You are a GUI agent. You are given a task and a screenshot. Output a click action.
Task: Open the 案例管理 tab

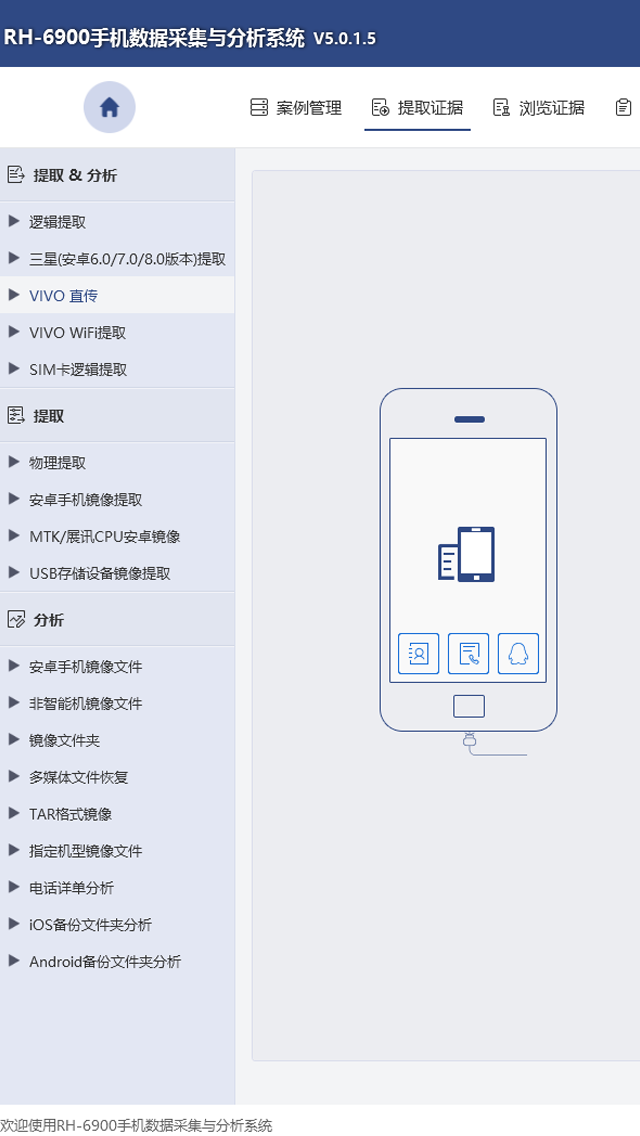click(x=296, y=108)
